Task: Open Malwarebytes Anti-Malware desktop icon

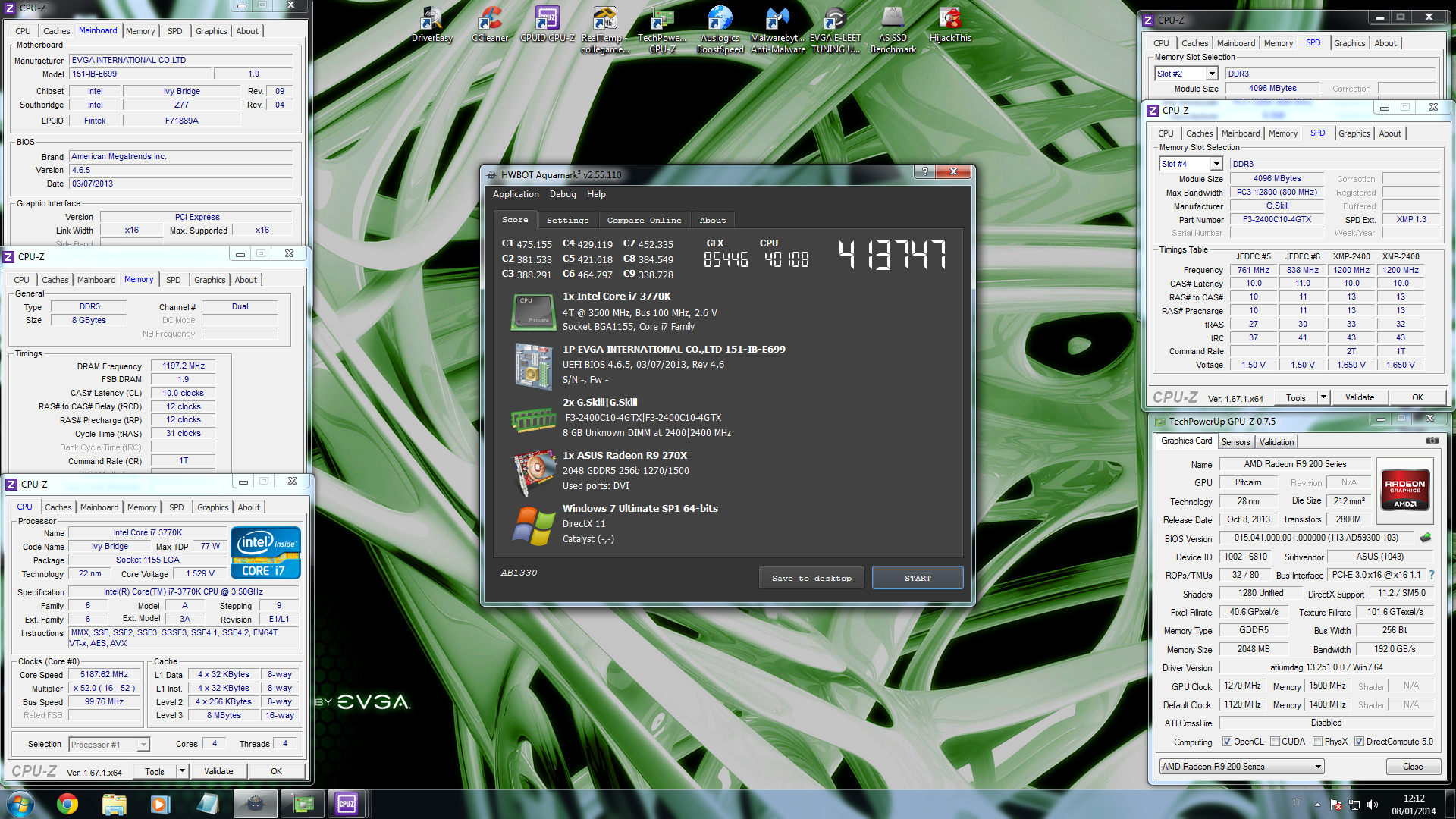Action: (x=777, y=30)
